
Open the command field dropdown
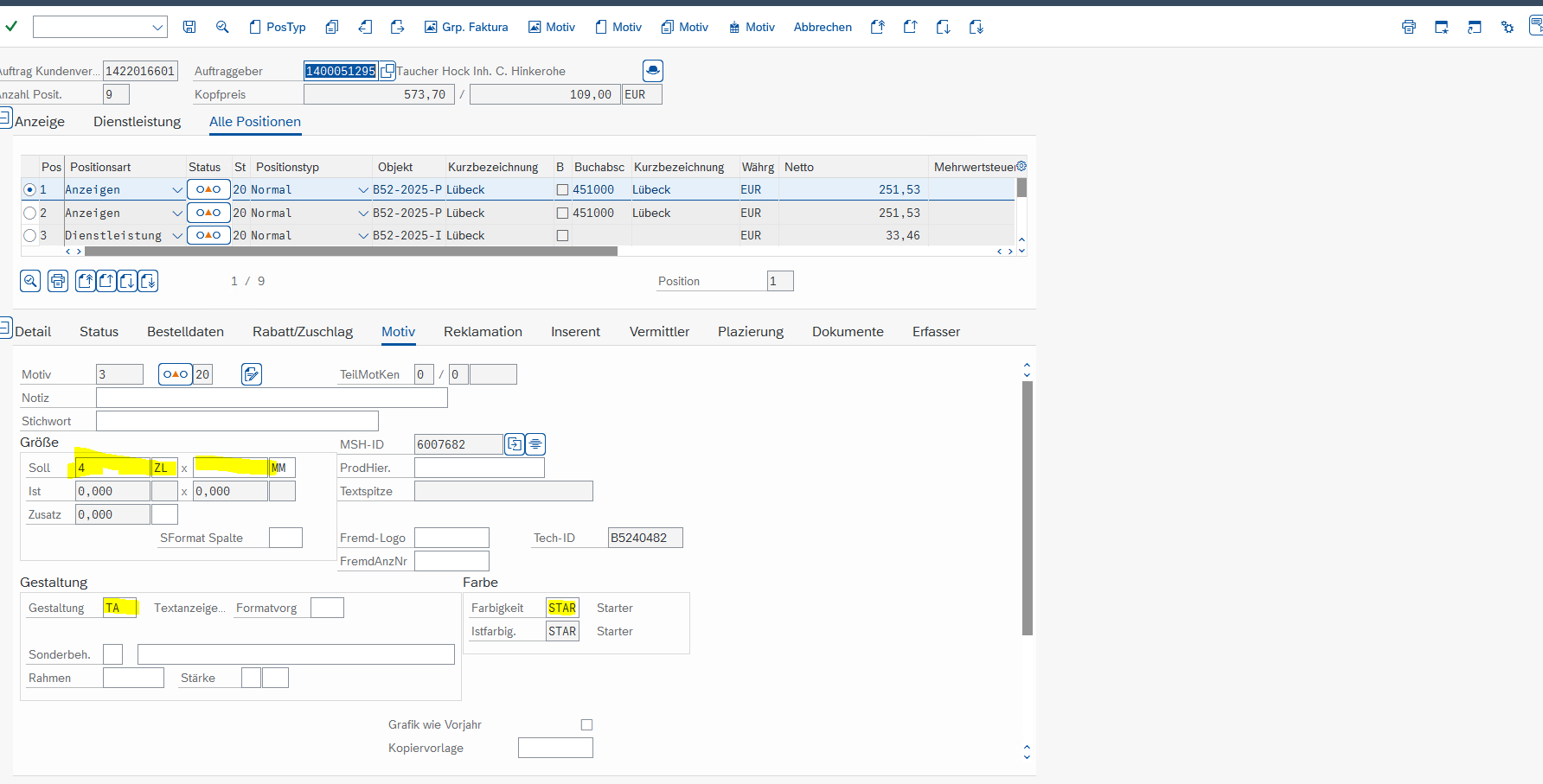pos(157,27)
